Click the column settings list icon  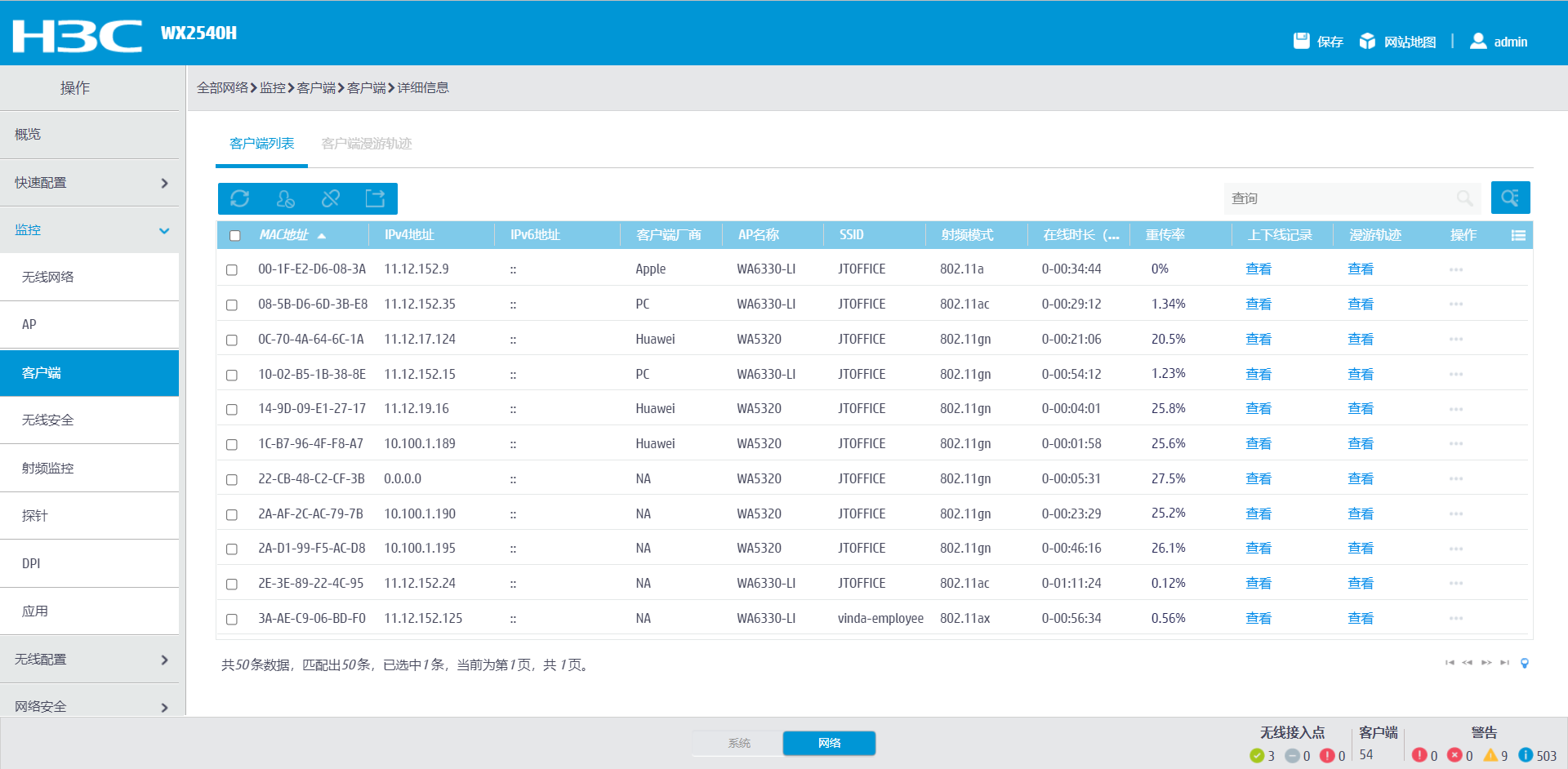point(1518,235)
